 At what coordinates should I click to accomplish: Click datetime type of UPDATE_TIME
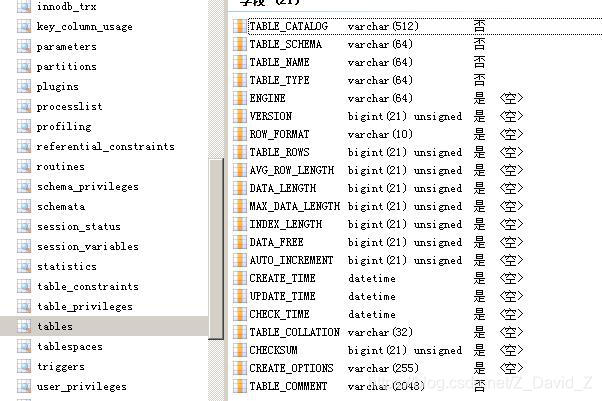[x=372, y=296]
